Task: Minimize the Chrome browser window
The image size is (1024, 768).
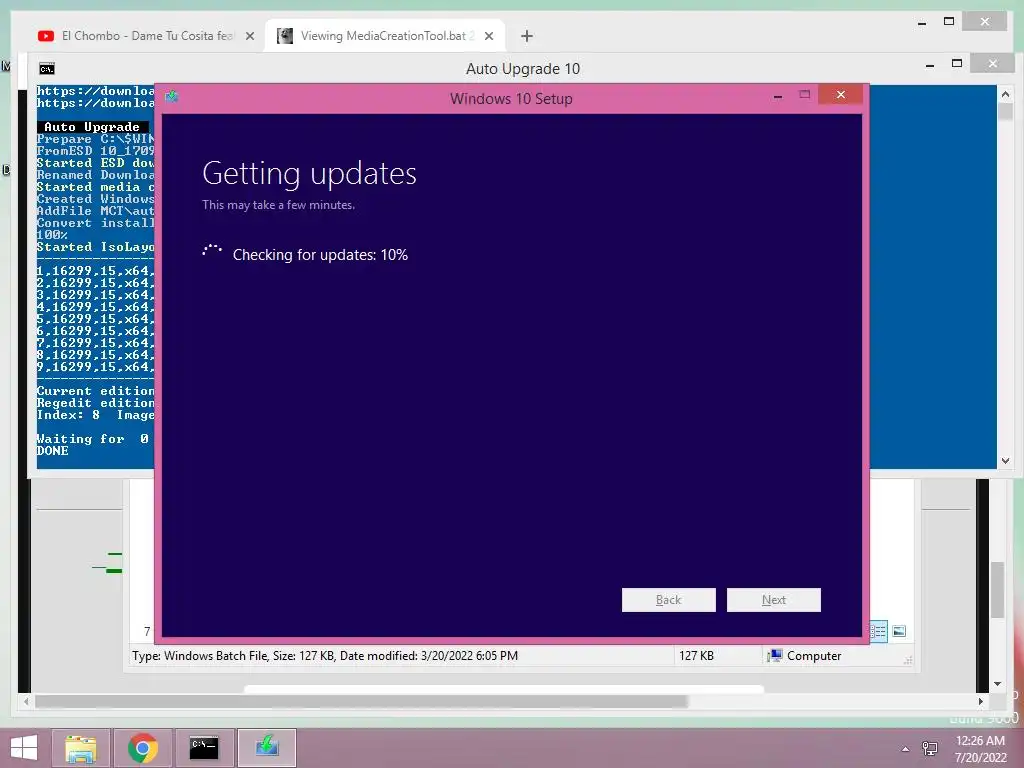Action: pos(921,23)
